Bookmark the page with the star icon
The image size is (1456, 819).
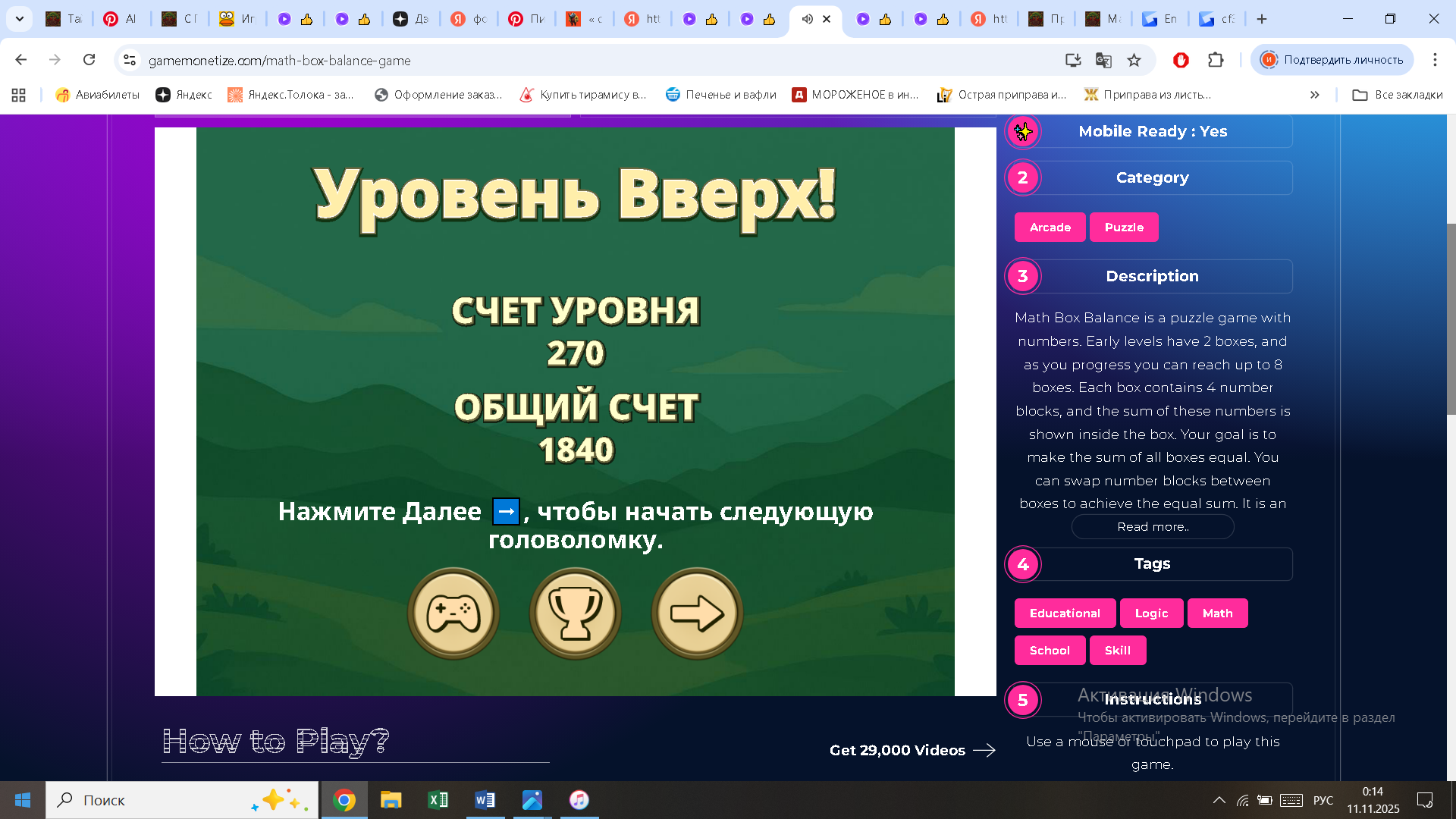coord(1134,60)
